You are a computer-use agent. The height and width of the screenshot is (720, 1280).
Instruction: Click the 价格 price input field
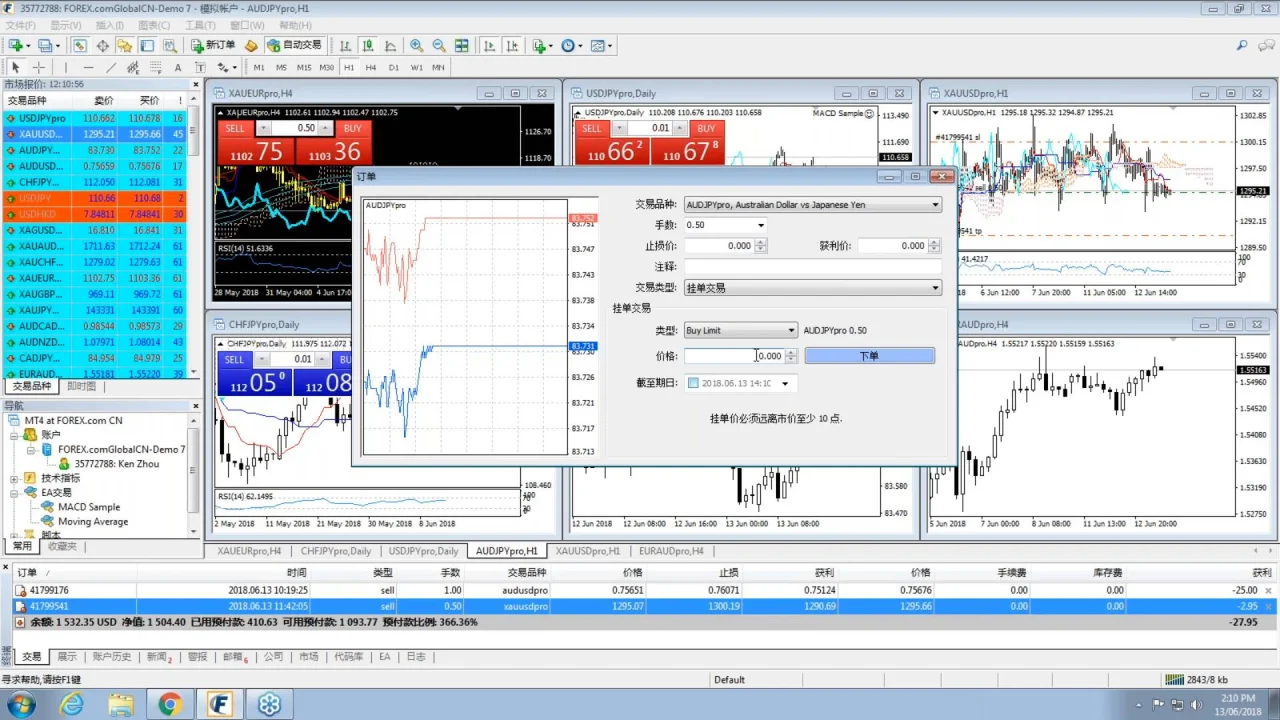[734, 356]
